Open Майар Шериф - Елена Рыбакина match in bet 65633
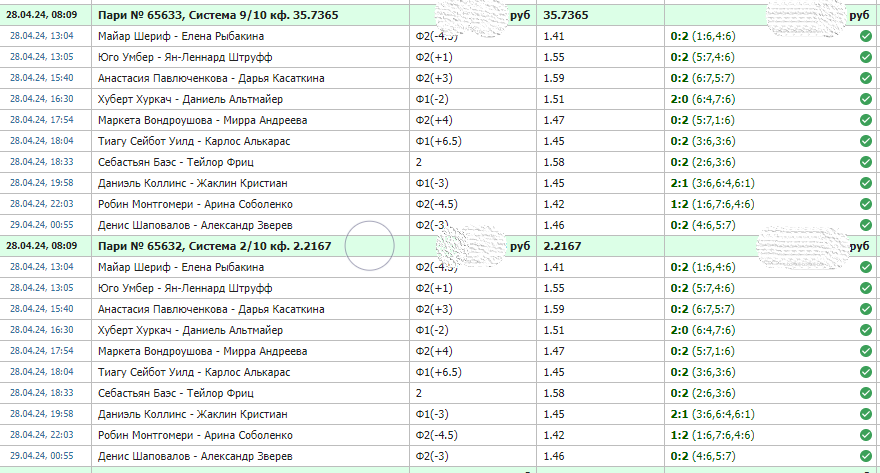 coord(176,36)
